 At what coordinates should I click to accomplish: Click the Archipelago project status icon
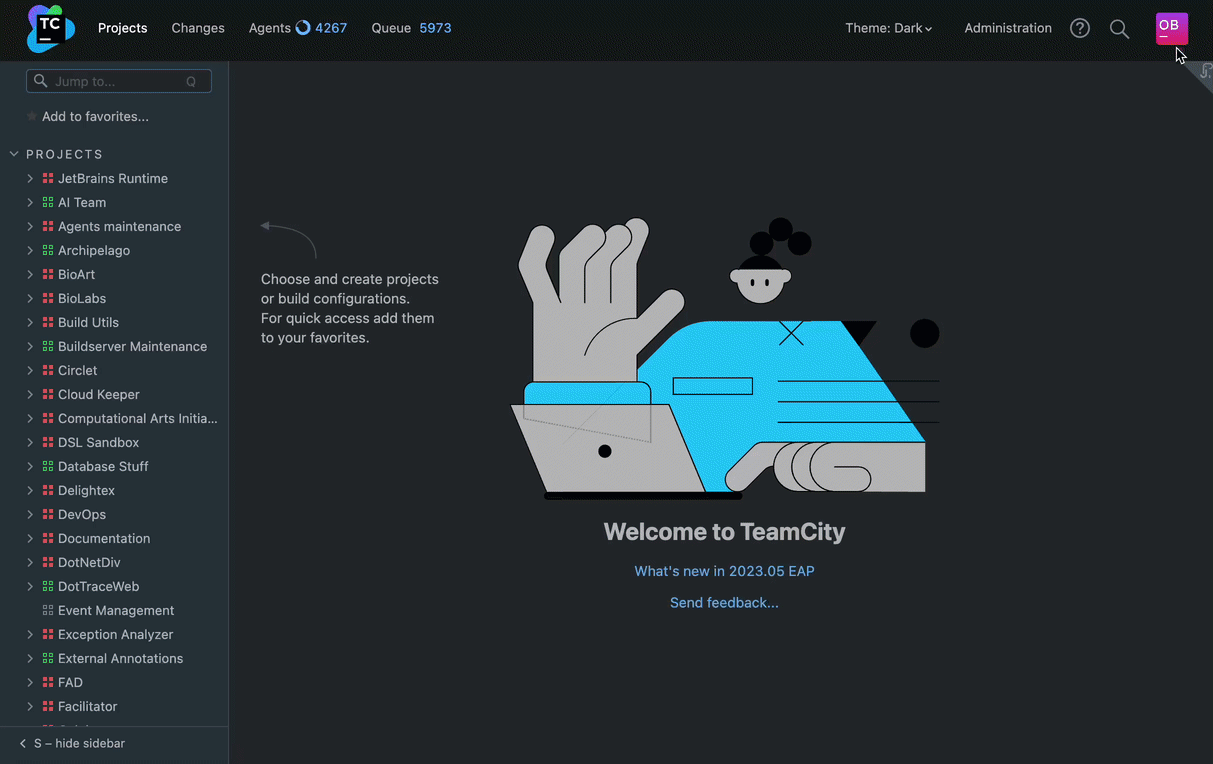tap(48, 251)
